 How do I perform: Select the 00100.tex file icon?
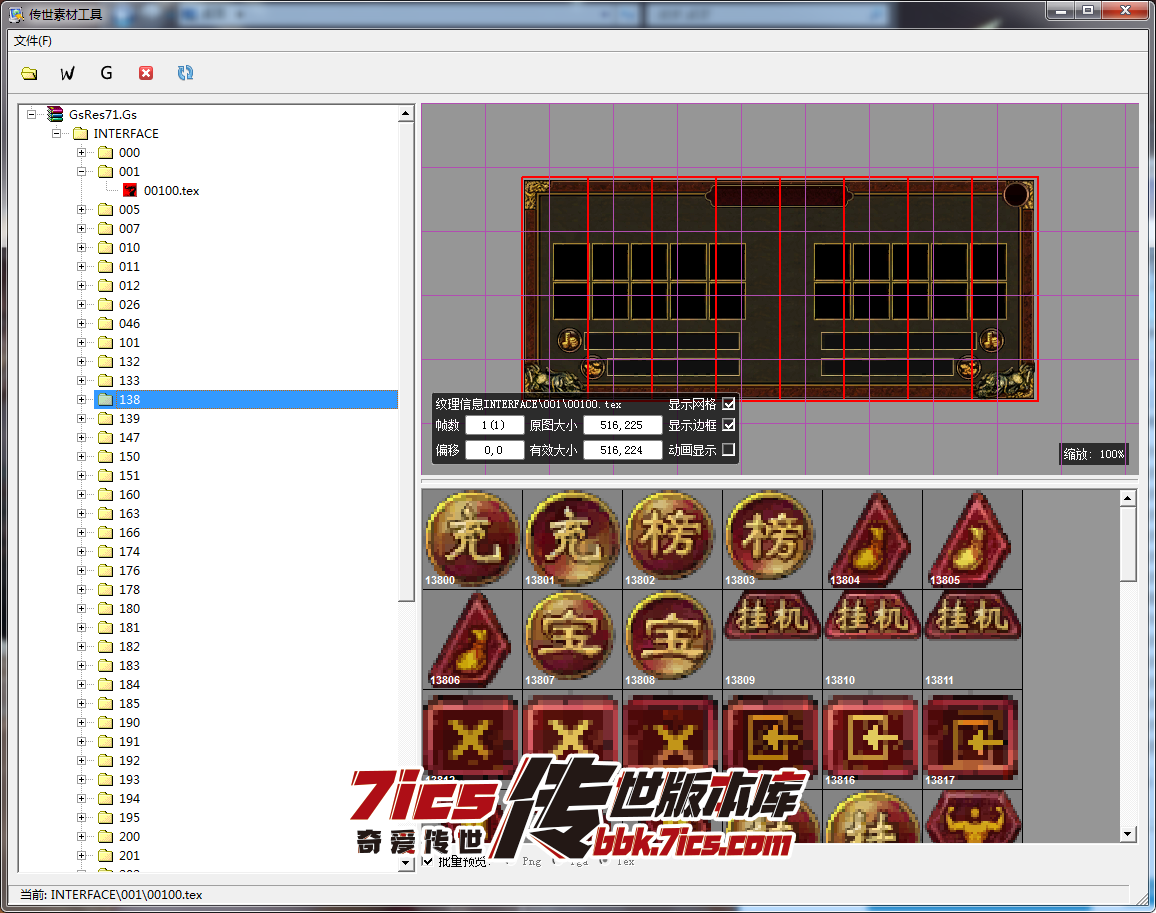(130, 190)
